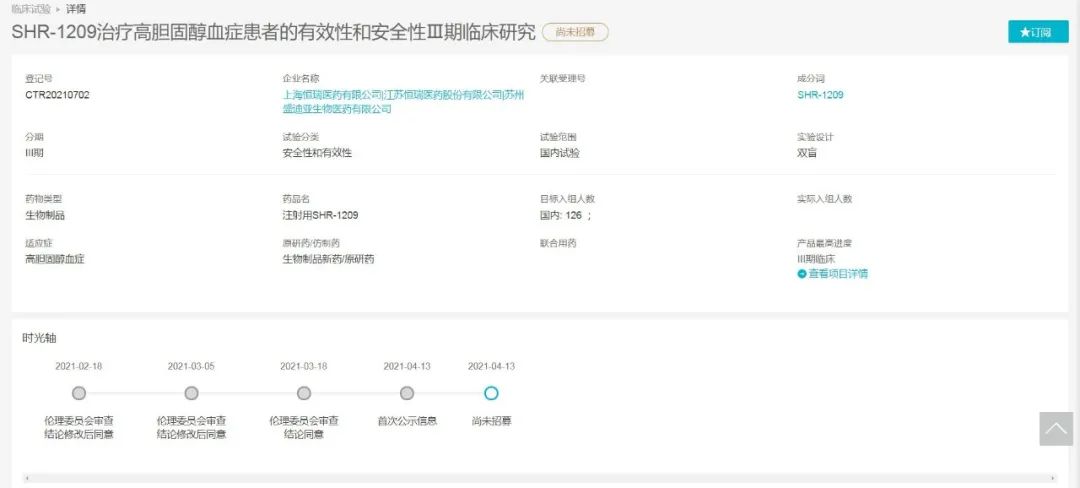
Task: Open 盛迪亚生物医药有限公司 company link
Action: [x=337, y=109]
